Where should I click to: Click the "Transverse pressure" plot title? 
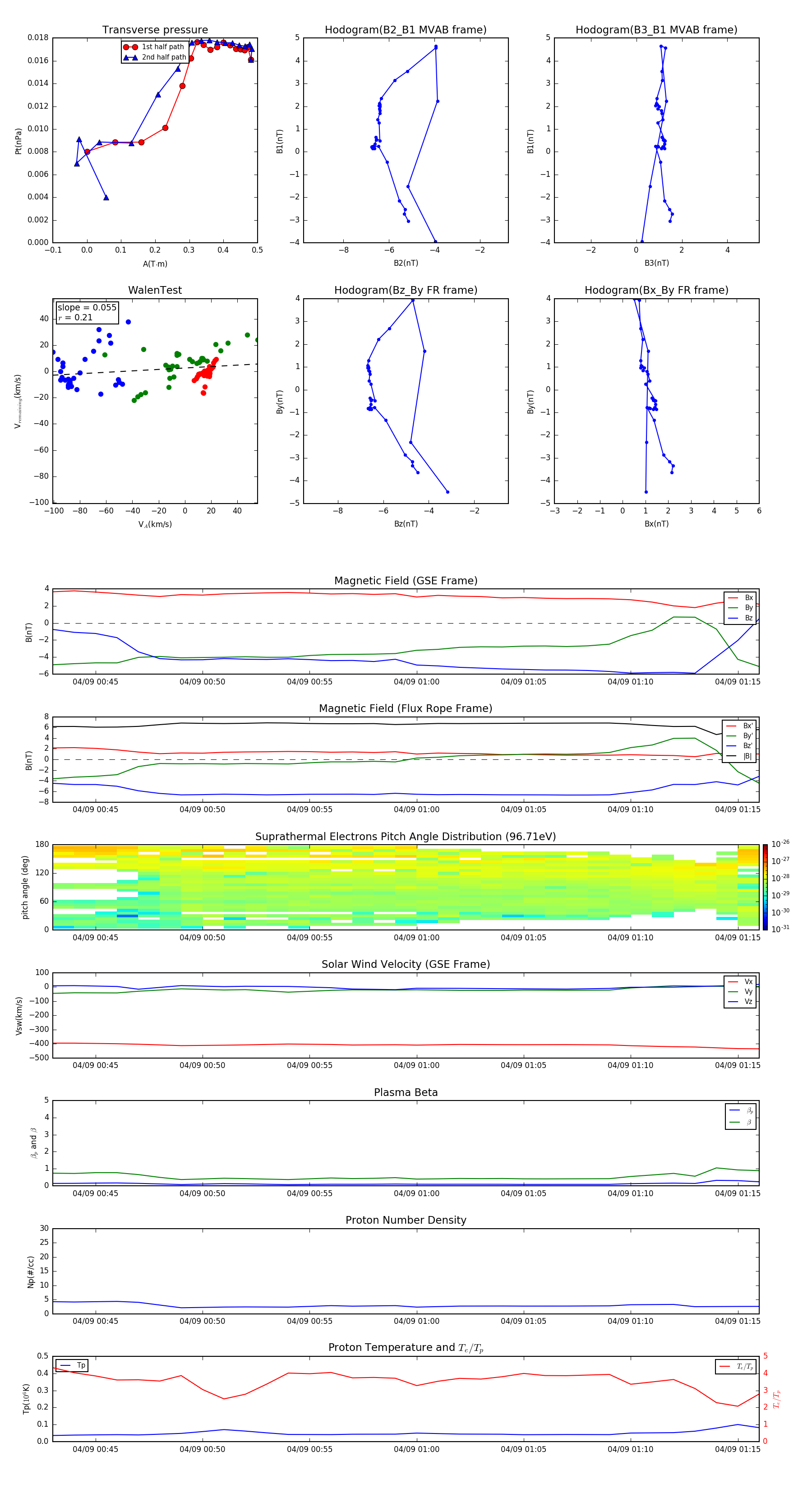point(155,30)
